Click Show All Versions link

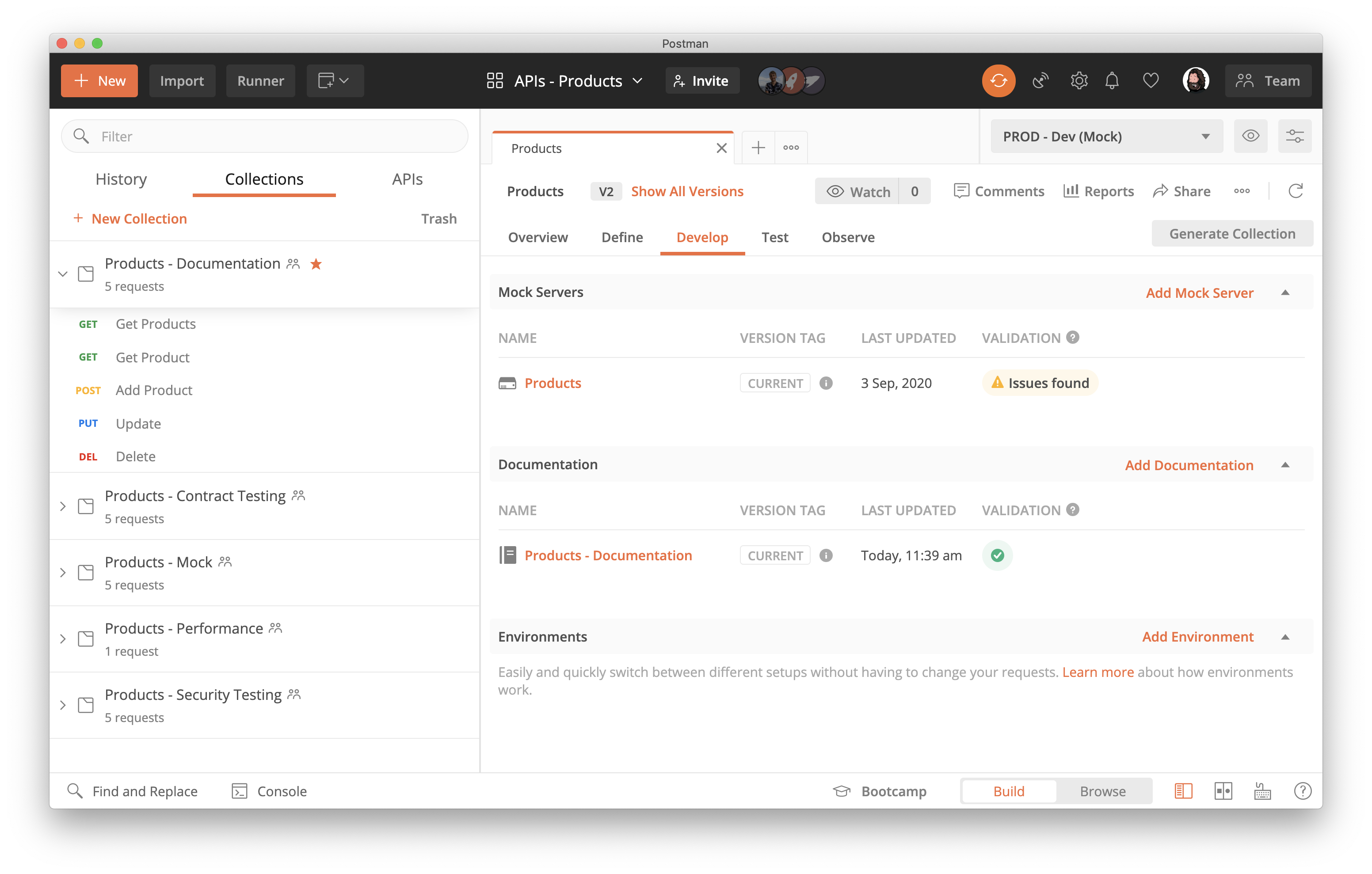pos(687,191)
